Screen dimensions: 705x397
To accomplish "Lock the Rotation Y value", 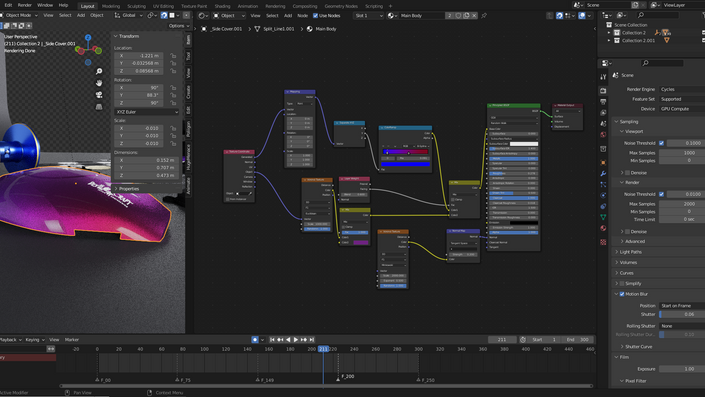I will [x=173, y=95].
